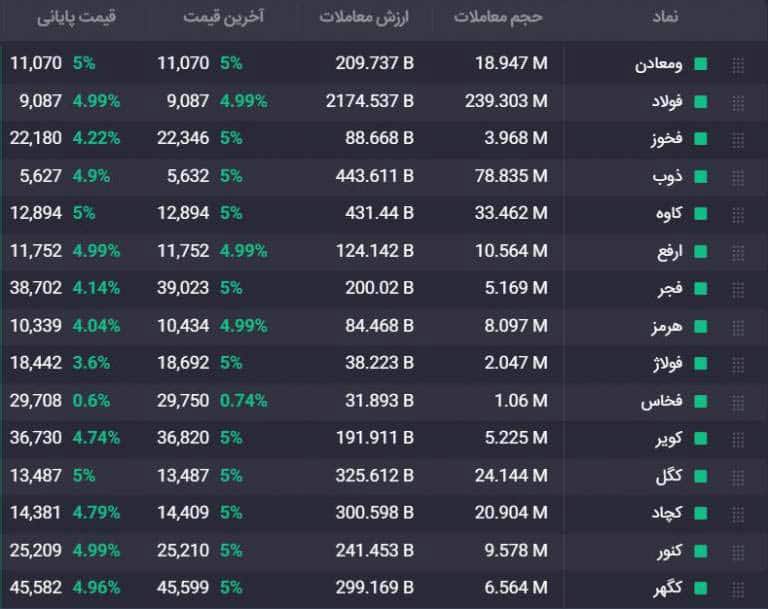
Task: Click the drag handle on the کگهر row
Action: click(x=738, y=588)
